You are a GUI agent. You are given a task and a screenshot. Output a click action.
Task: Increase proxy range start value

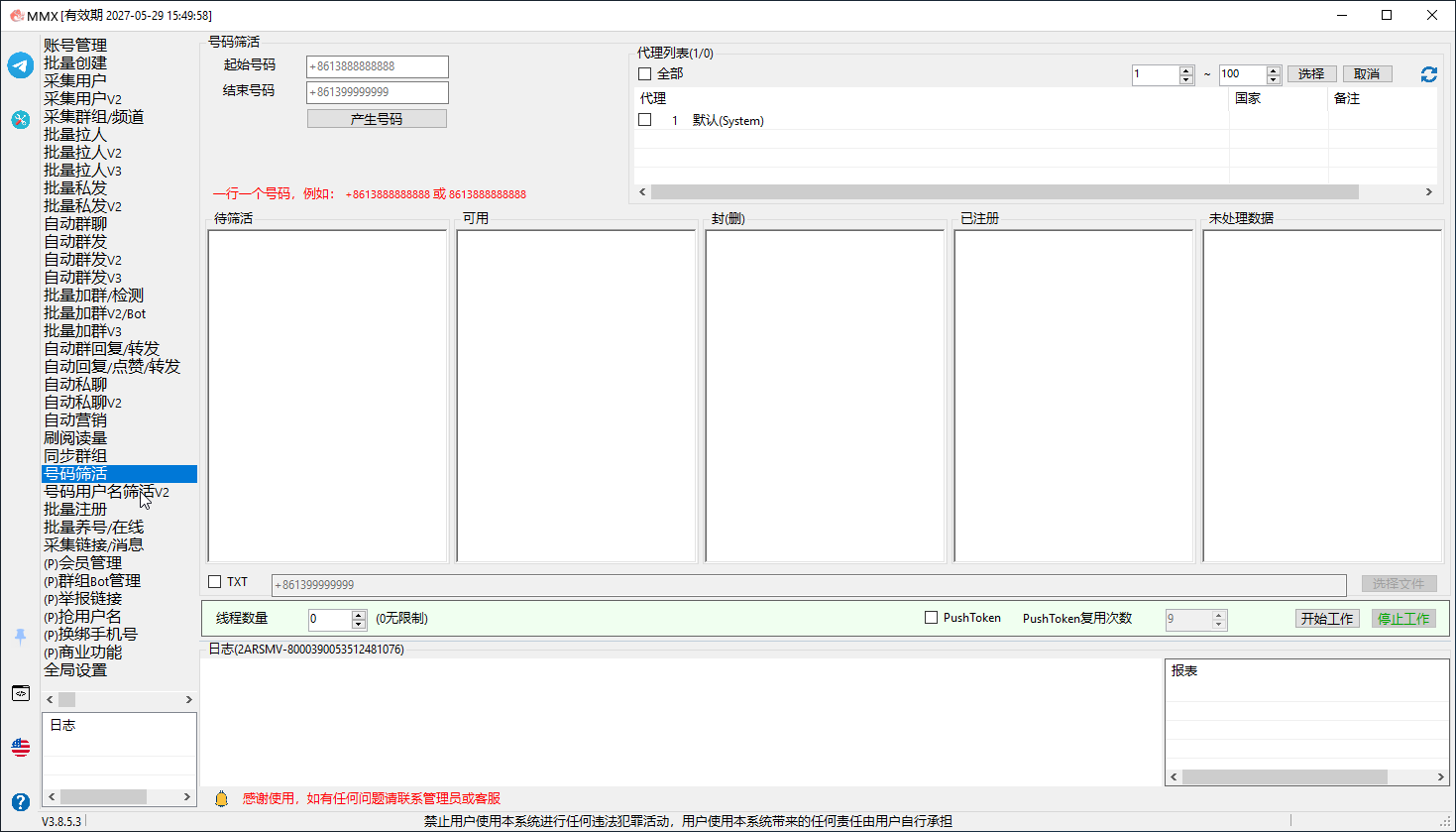tap(1186, 70)
